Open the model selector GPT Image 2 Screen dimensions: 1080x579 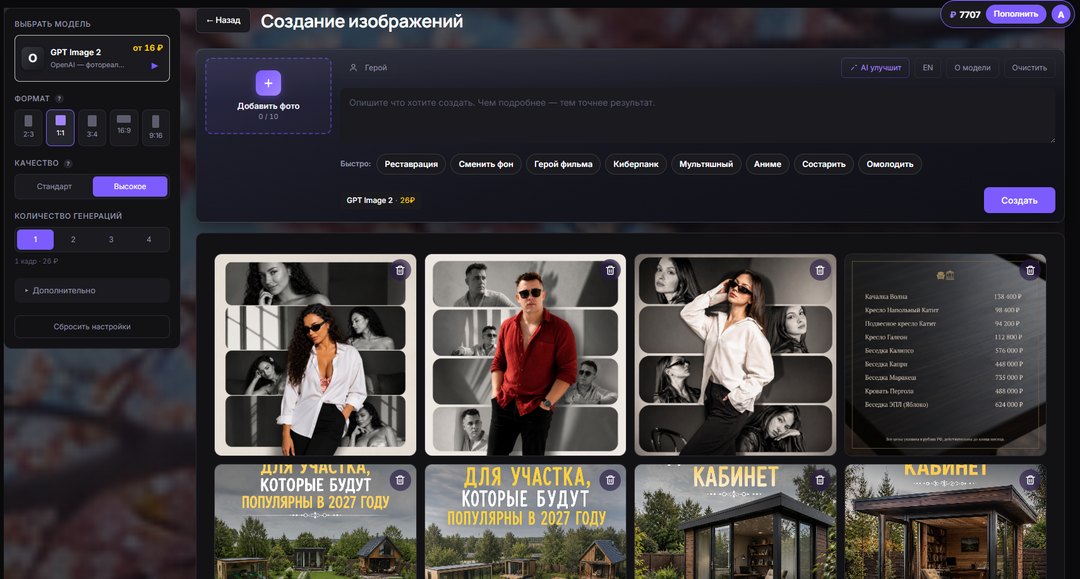(x=92, y=59)
